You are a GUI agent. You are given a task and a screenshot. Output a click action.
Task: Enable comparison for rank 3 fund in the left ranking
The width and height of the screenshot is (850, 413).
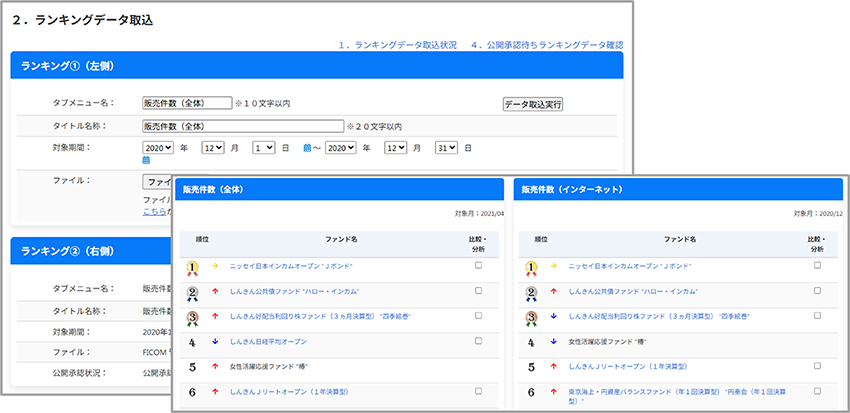click(478, 316)
